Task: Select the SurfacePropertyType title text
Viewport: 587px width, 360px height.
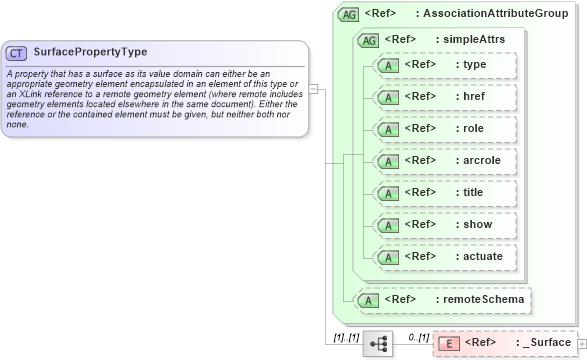Action: coord(90,52)
